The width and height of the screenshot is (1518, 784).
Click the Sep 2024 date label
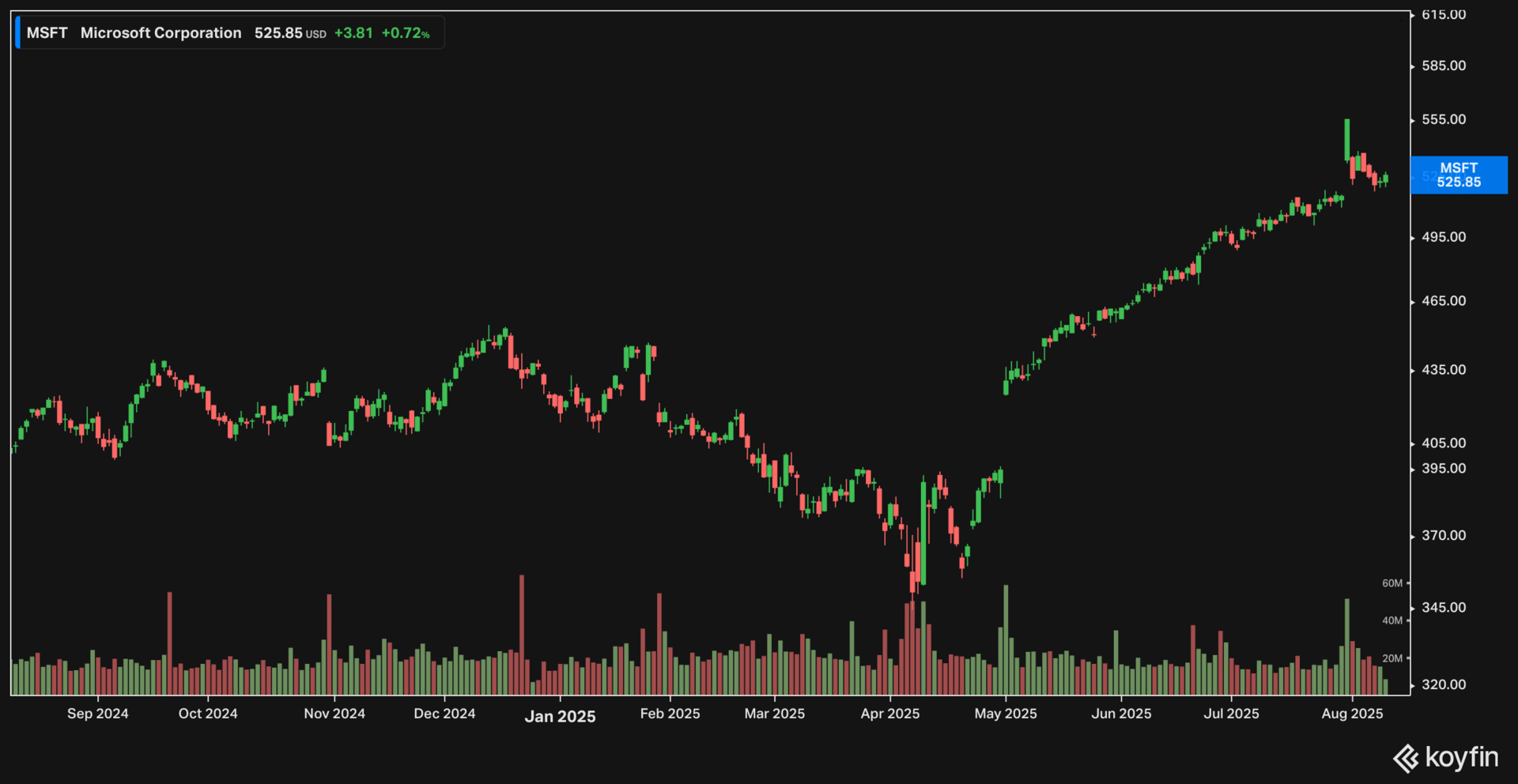[98, 714]
